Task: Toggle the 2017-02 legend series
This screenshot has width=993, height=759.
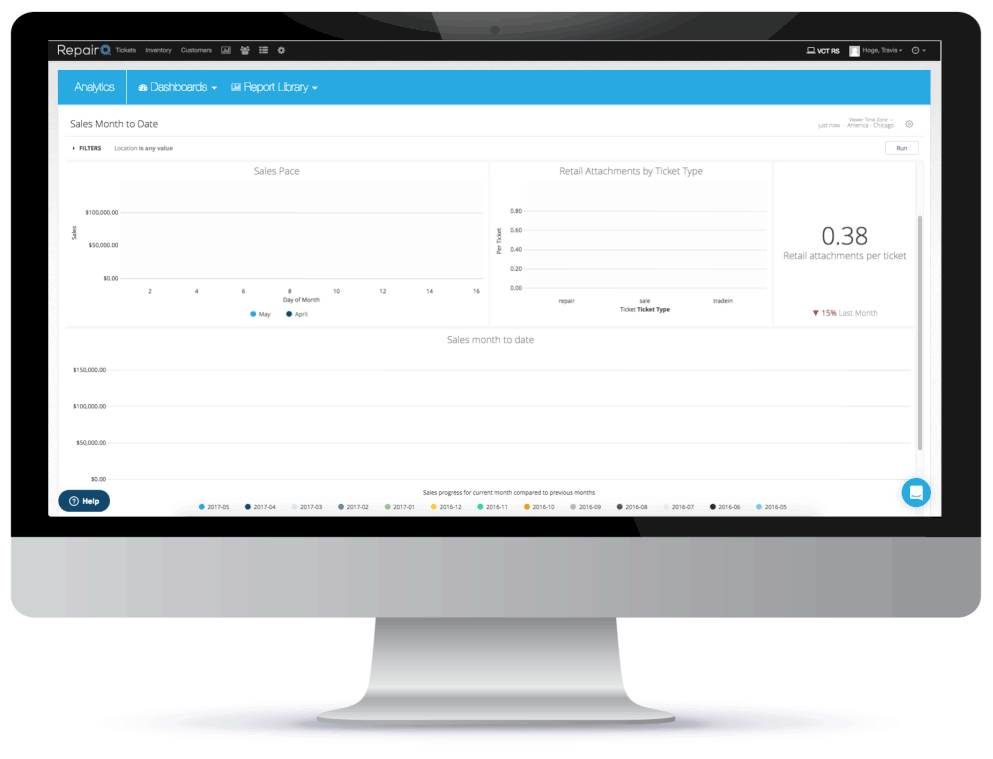Action: [353, 507]
